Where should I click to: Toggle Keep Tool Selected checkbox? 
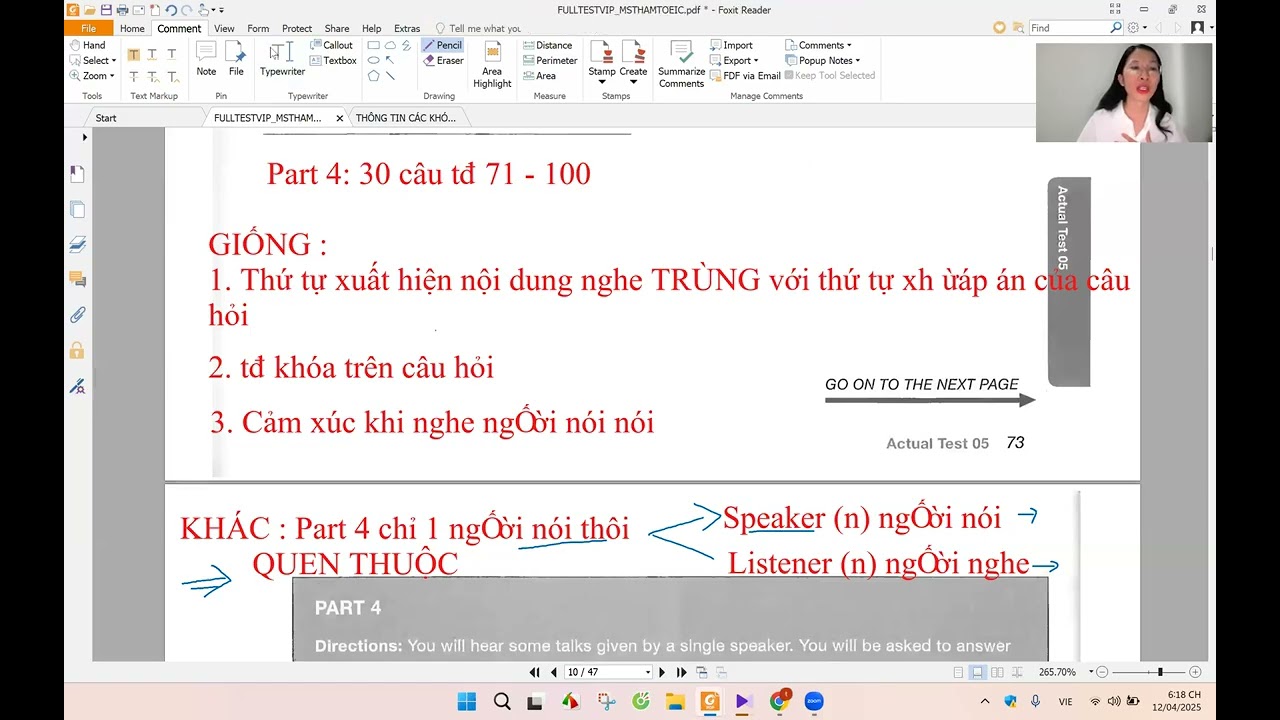(830, 75)
